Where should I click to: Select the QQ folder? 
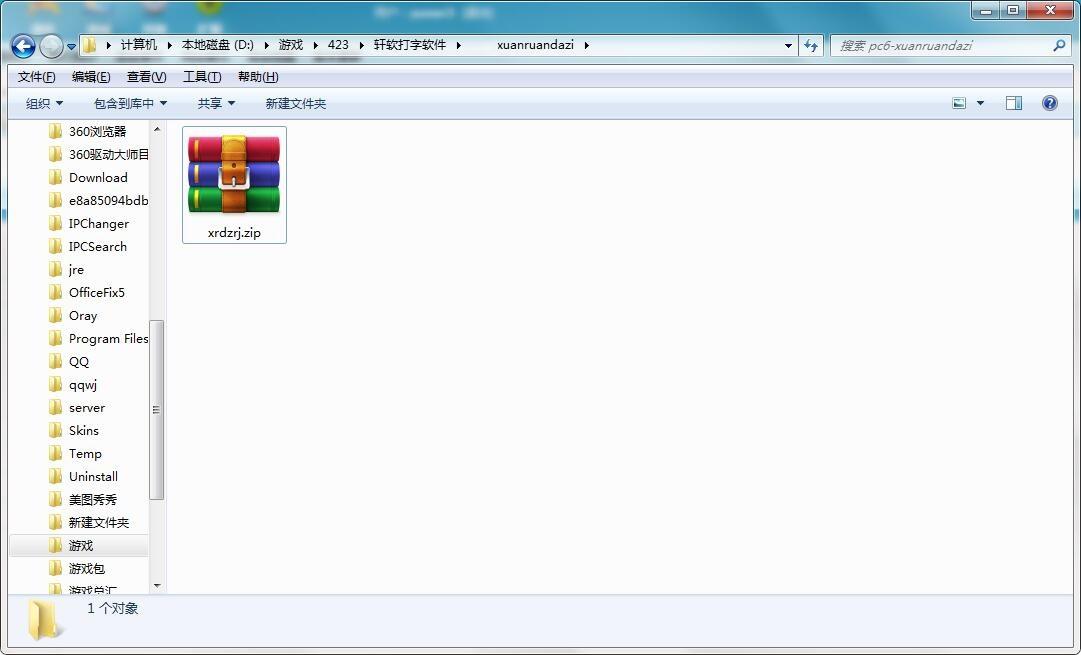(x=79, y=361)
